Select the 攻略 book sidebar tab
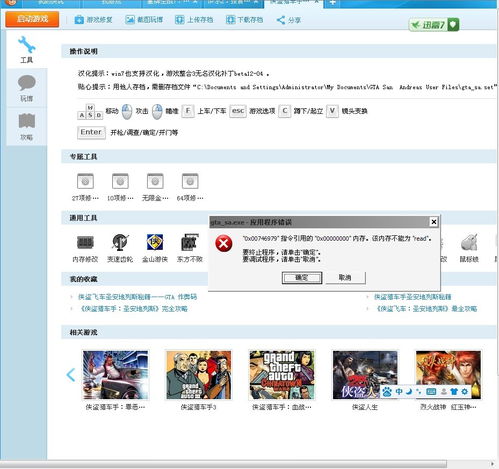Image resolution: width=499 pixels, height=469 pixels. (x=27, y=127)
